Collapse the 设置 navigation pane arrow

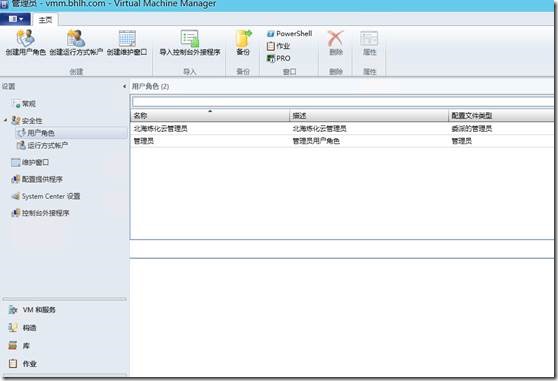point(124,86)
